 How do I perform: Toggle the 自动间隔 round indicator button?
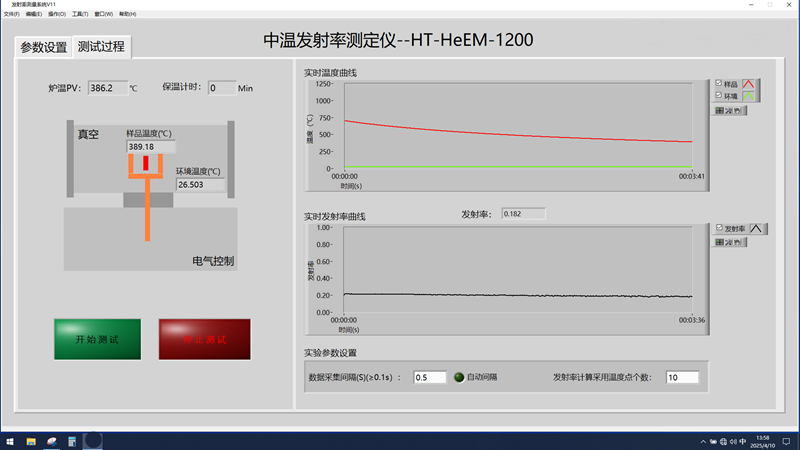pyautogui.click(x=459, y=377)
